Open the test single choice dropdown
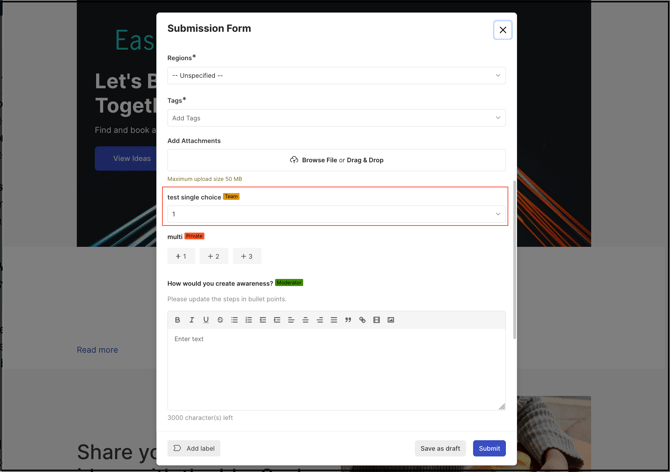This screenshot has width=670, height=472. click(x=336, y=214)
